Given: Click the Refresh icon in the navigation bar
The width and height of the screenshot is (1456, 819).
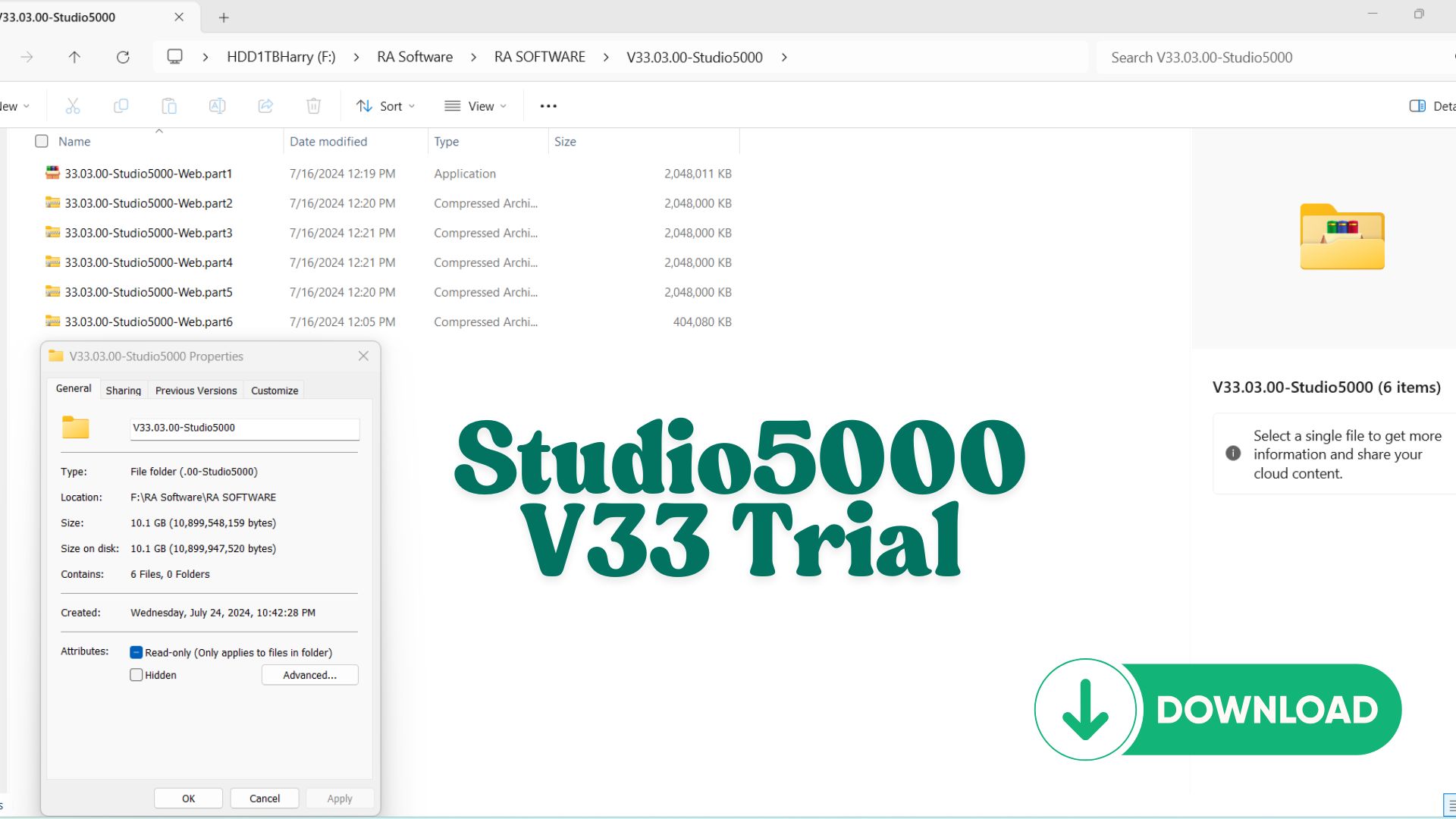Looking at the screenshot, I should (x=123, y=57).
